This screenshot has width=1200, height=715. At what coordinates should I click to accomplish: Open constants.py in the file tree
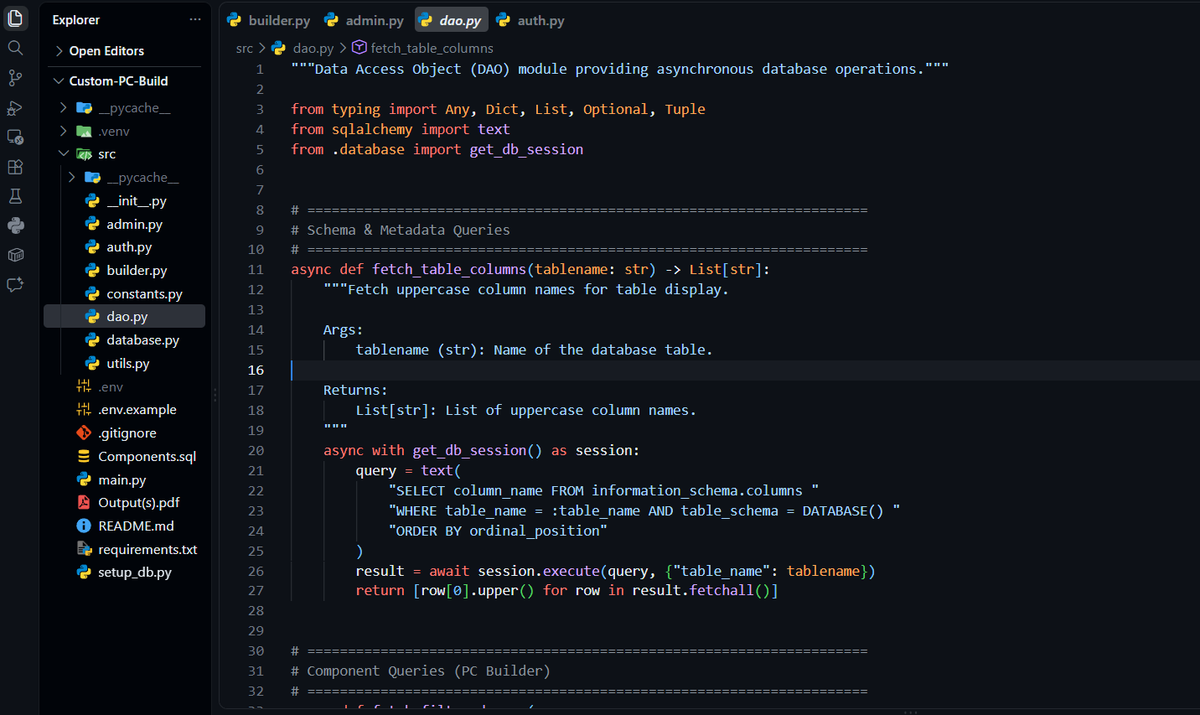[x=125, y=294]
